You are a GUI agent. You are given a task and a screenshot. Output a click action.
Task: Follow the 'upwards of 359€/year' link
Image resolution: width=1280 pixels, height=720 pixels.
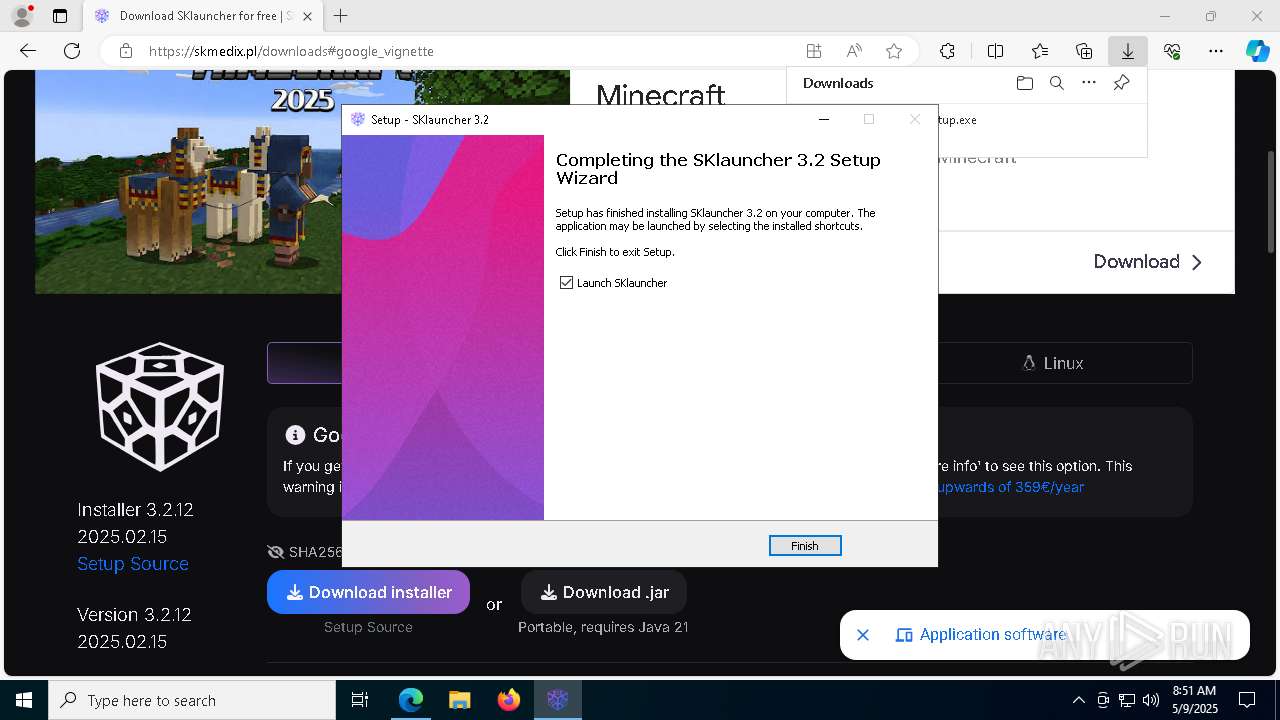(1011, 487)
